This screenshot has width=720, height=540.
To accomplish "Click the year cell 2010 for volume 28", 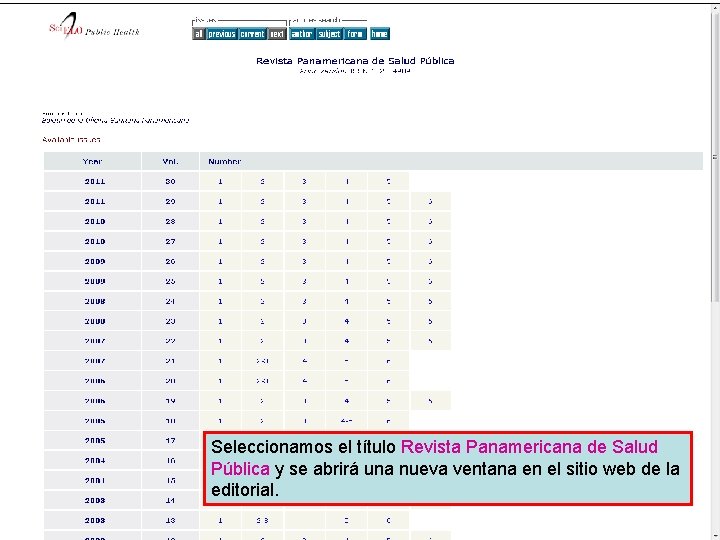I will tap(95, 221).
